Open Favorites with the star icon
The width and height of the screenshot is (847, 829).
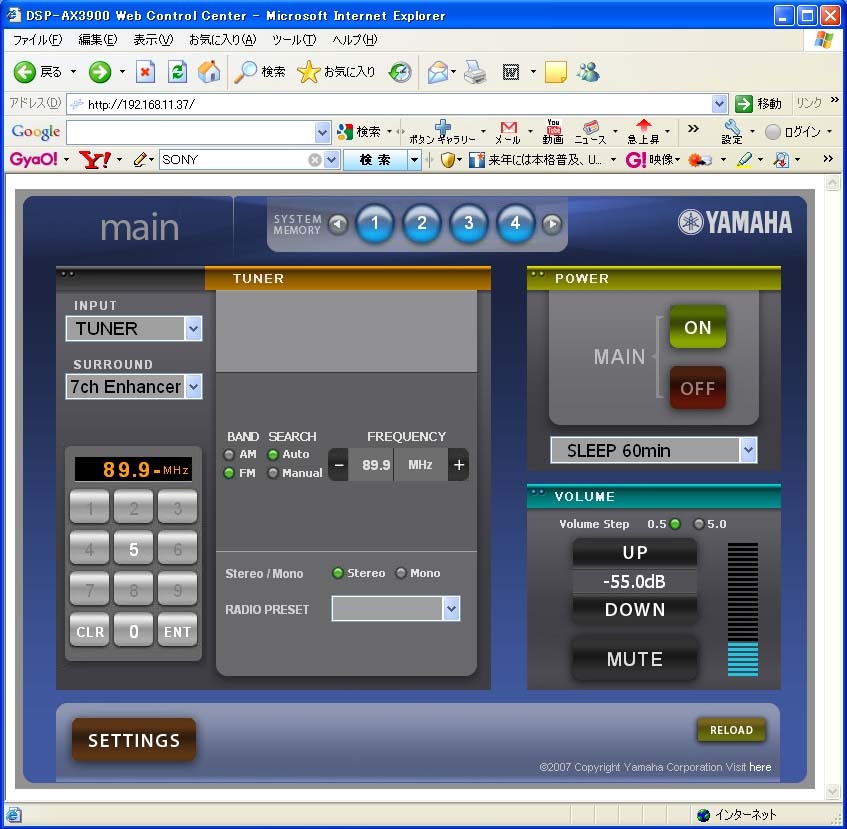[308, 72]
